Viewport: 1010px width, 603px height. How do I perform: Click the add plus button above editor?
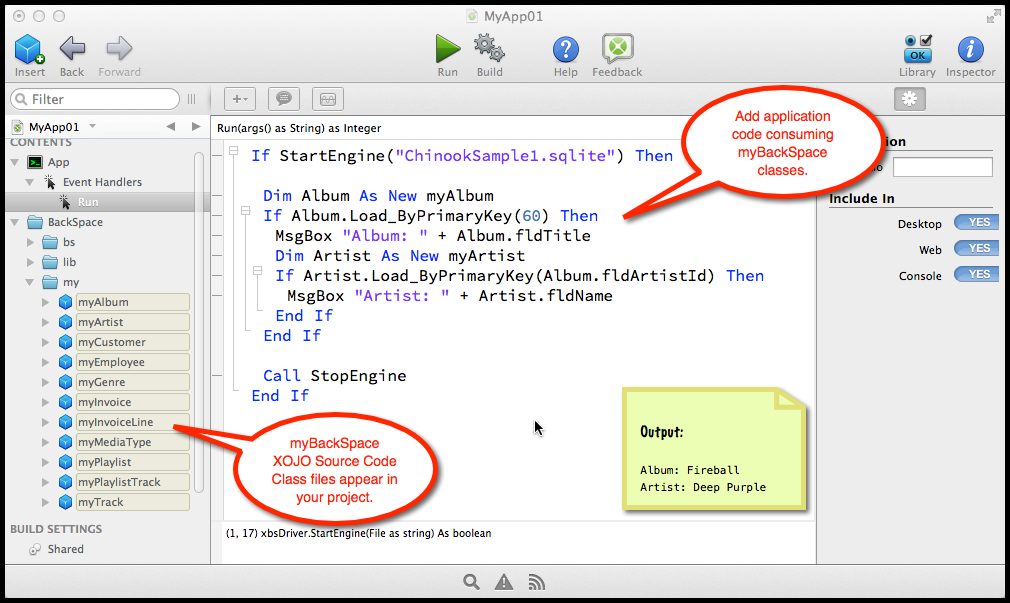click(240, 99)
